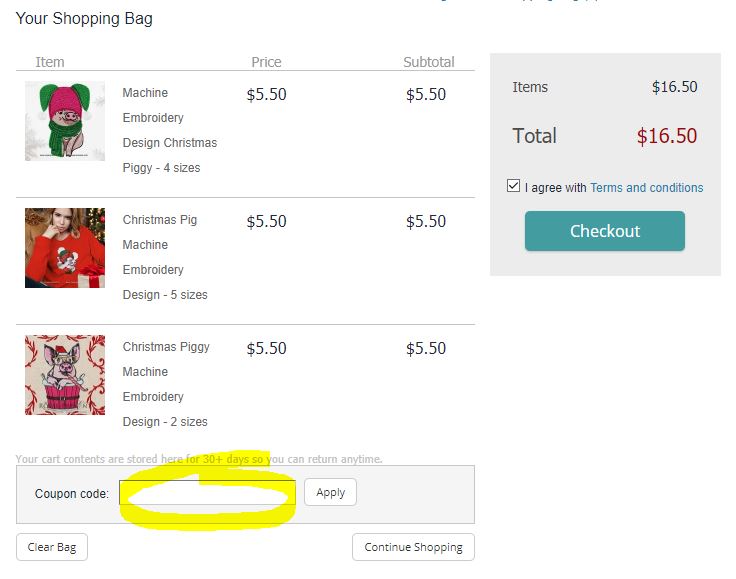View the piggy in bucket product image
Screen dimensions: 736x579
[x=65, y=375]
